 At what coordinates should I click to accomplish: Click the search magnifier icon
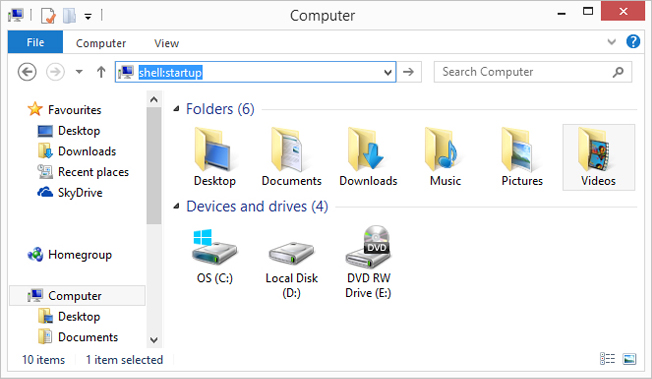(618, 72)
